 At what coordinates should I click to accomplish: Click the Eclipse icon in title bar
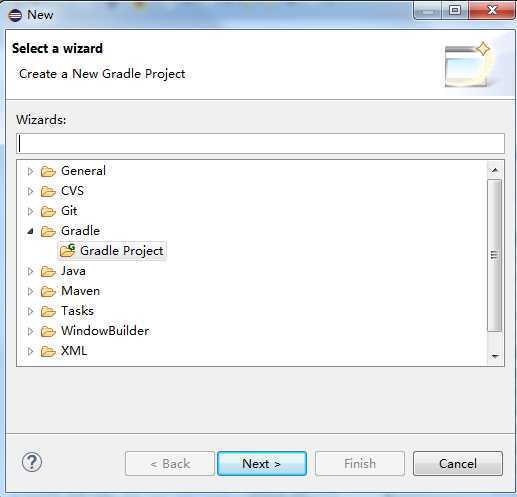[x=15, y=15]
